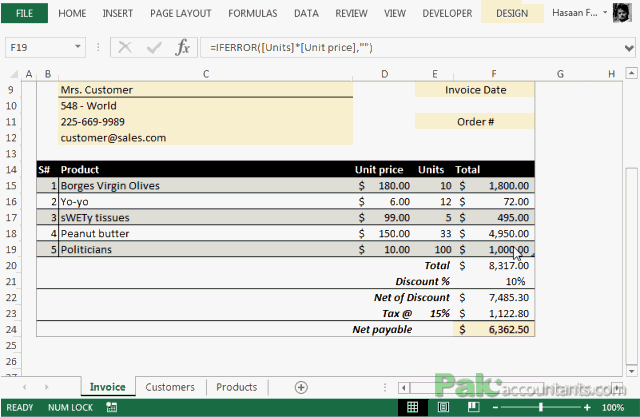Viewport: 640px width, 417px height.
Task: Open the Name Box dropdown arrow
Action: click(78, 47)
